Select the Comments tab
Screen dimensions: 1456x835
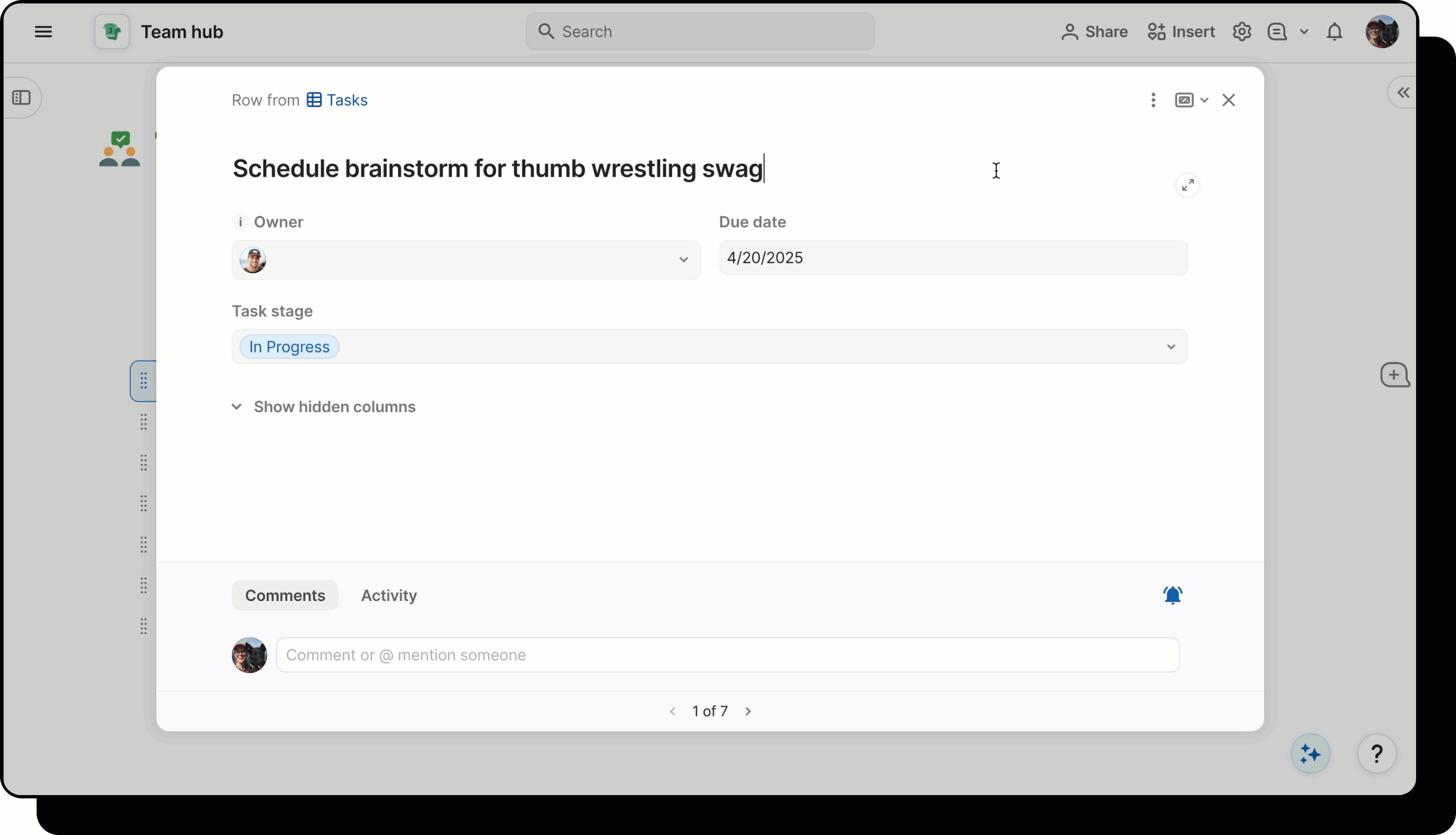[x=285, y=595]
